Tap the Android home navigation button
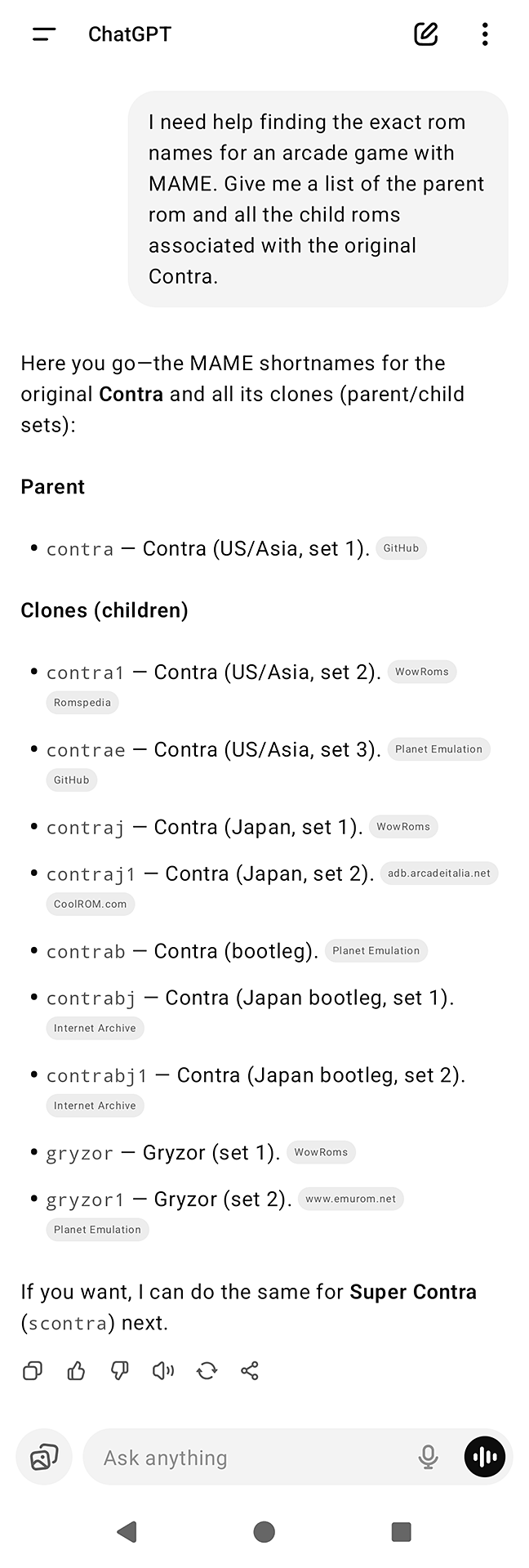Screen dimensions: 529x1568 [264, 1531]
